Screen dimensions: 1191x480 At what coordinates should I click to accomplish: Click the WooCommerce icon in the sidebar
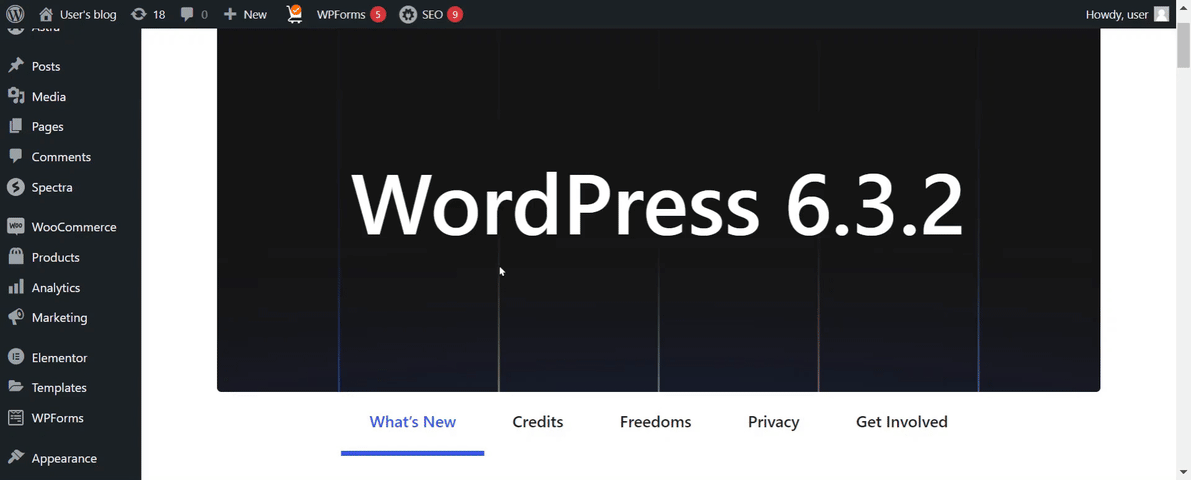pos(15,227)
